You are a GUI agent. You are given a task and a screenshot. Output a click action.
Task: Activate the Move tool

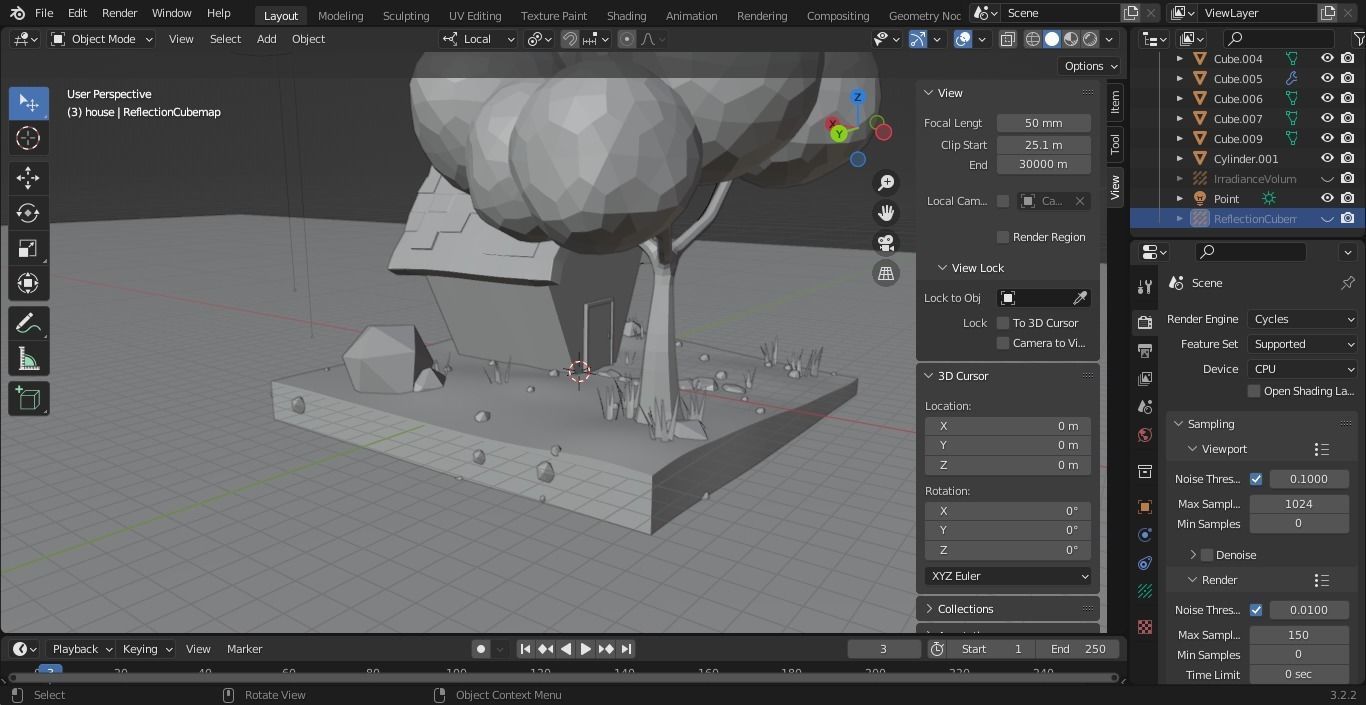pyautogui.click(x=28, y=178)
